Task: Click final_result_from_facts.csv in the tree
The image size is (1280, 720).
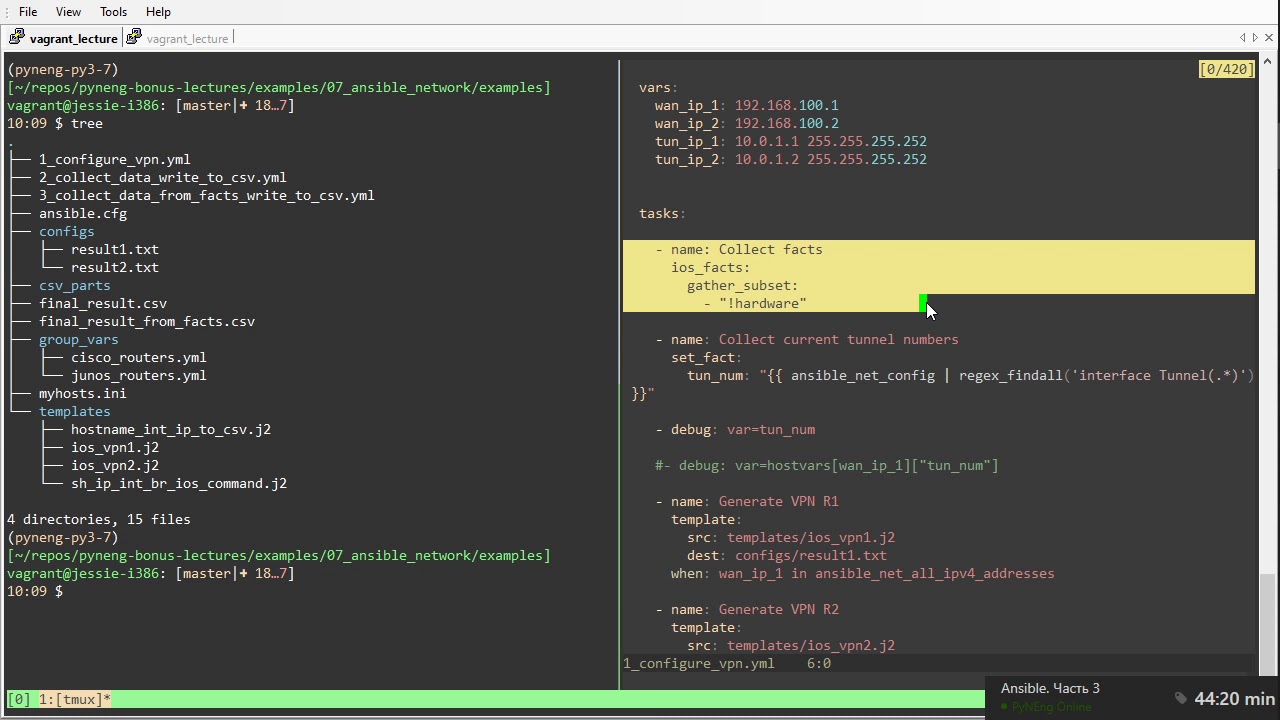Action: click(147, 321)
